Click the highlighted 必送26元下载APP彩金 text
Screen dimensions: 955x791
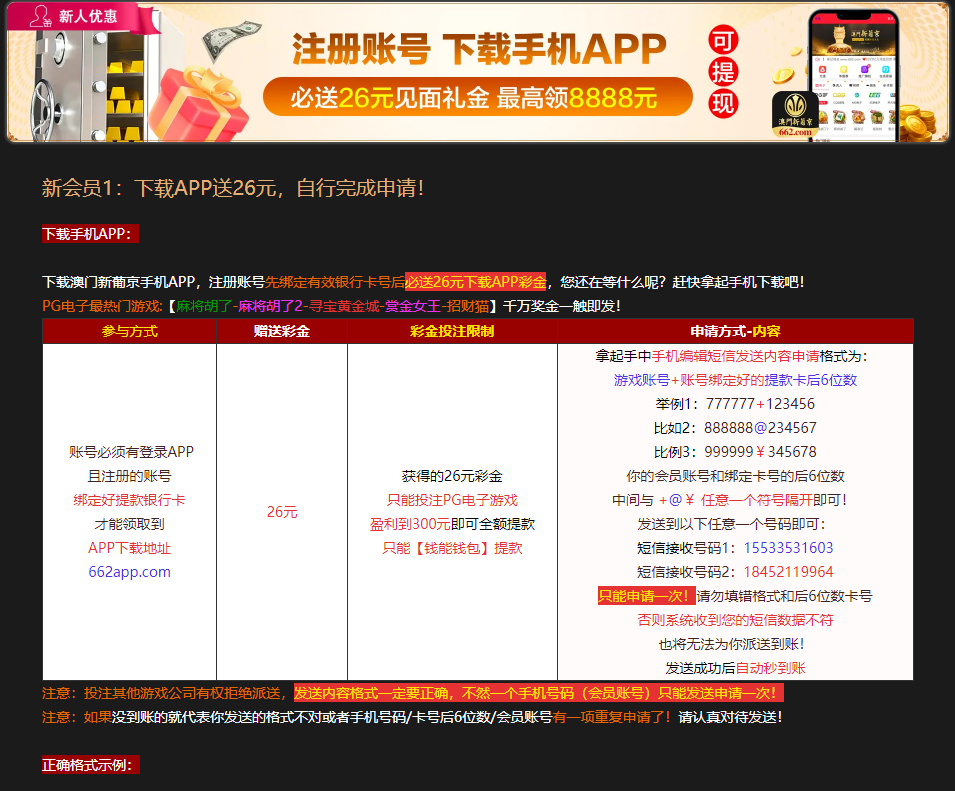click(x=476, y=282)
